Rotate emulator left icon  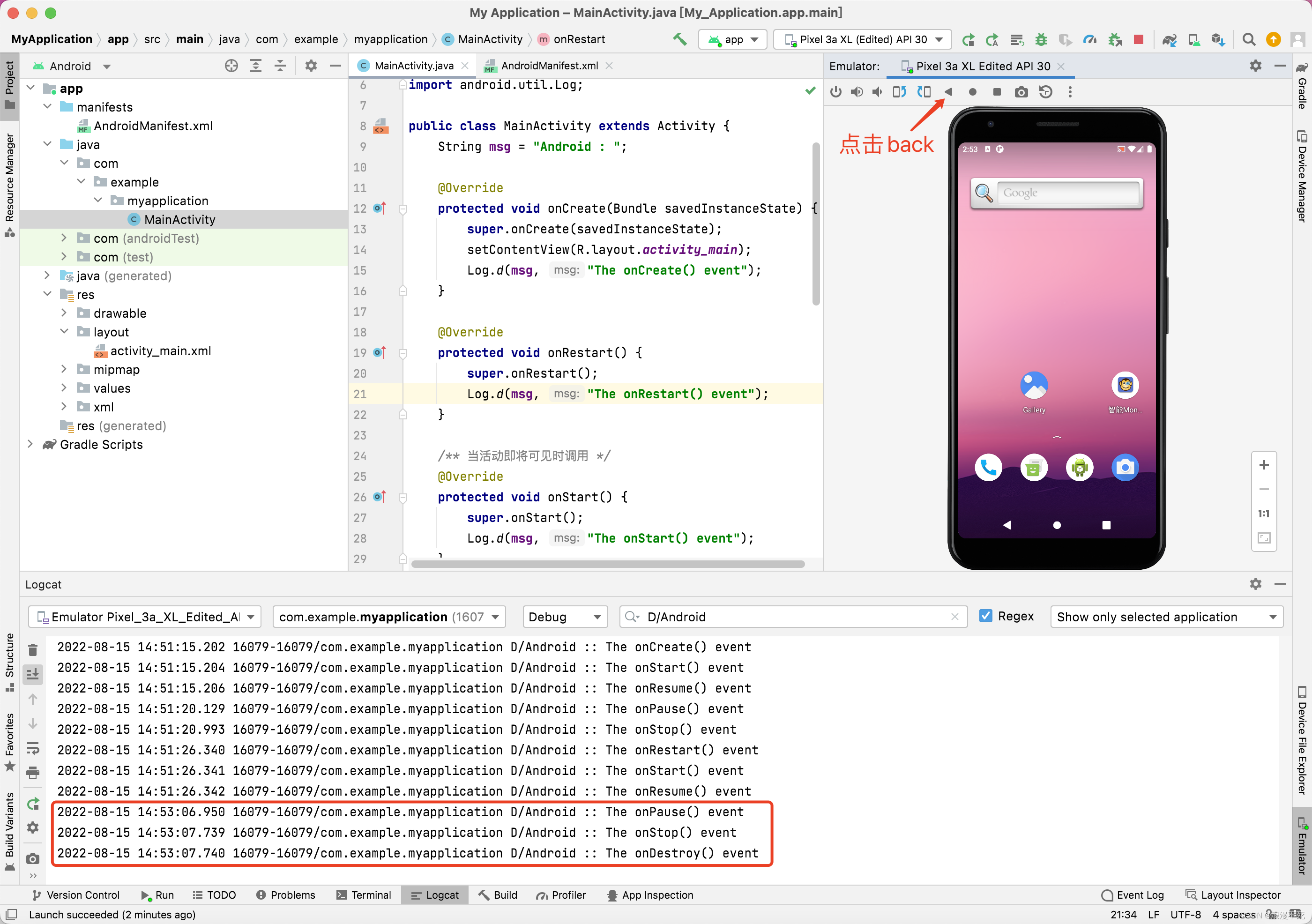(900, 92)
